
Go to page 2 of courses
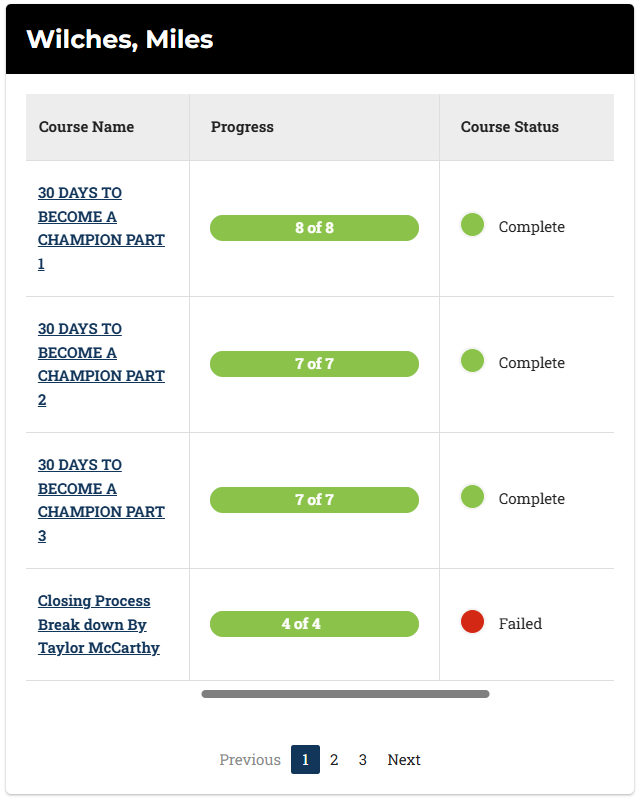point(334,760)
